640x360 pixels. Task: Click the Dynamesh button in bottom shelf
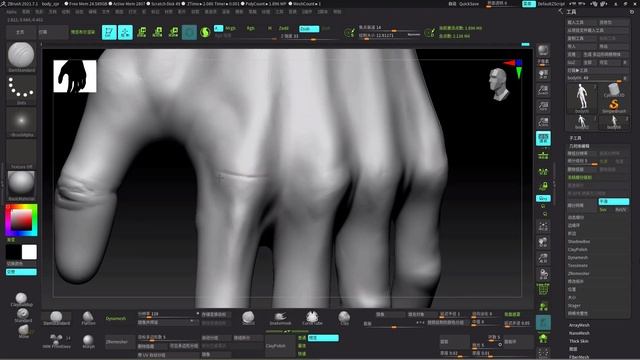click(116, 318)
